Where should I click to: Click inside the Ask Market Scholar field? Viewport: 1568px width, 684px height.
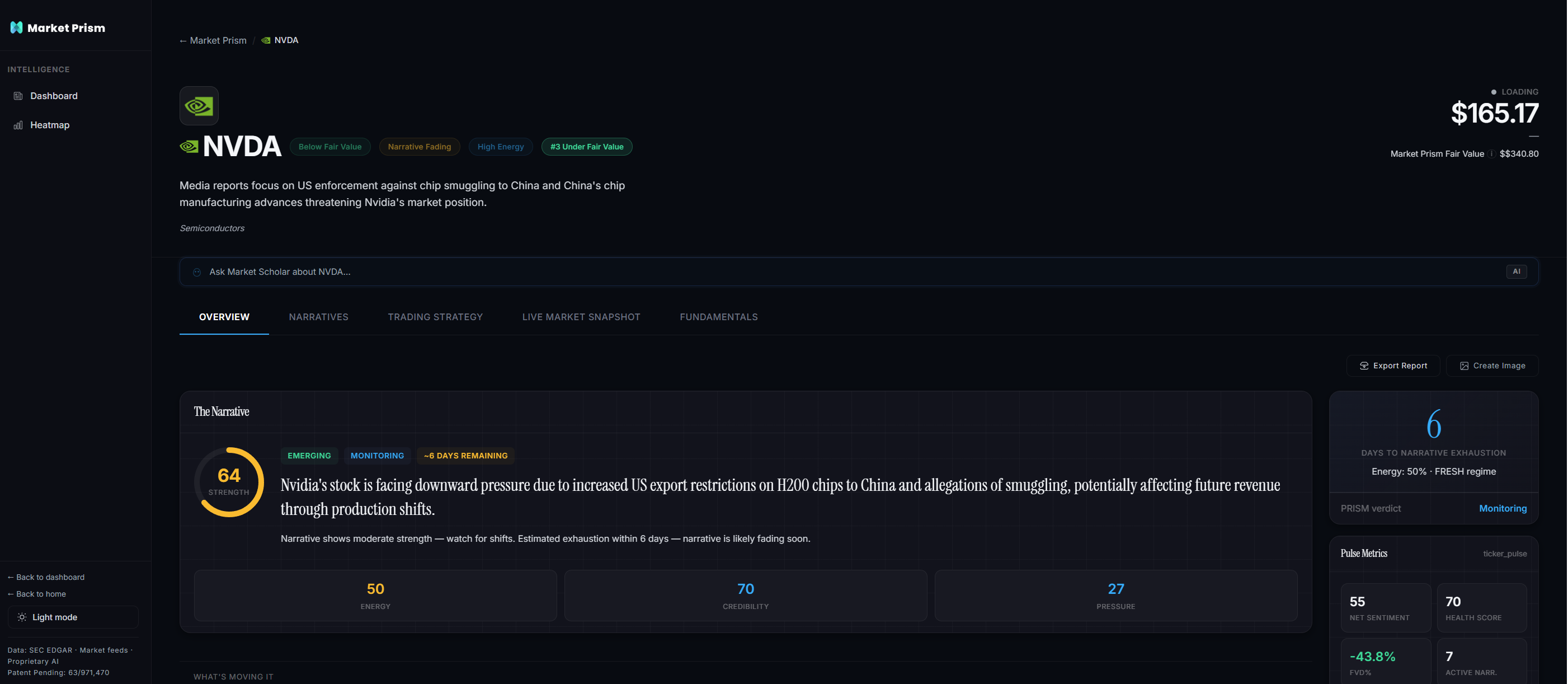point(548,271)
